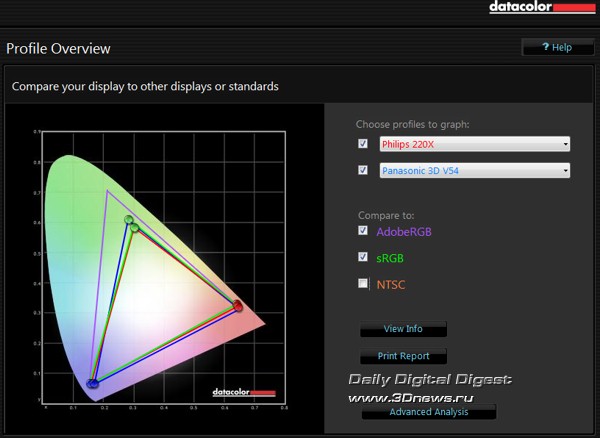Click the datacolor watermark inside the chart
The width and height of the screenshot is (600, 438).
pyautogui.click(x=244, y=390)
